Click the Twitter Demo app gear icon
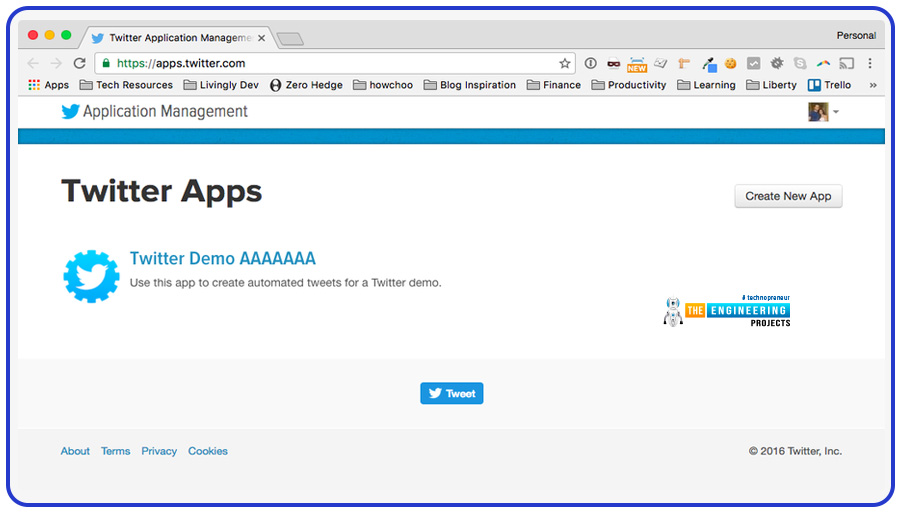 (91, 276)
